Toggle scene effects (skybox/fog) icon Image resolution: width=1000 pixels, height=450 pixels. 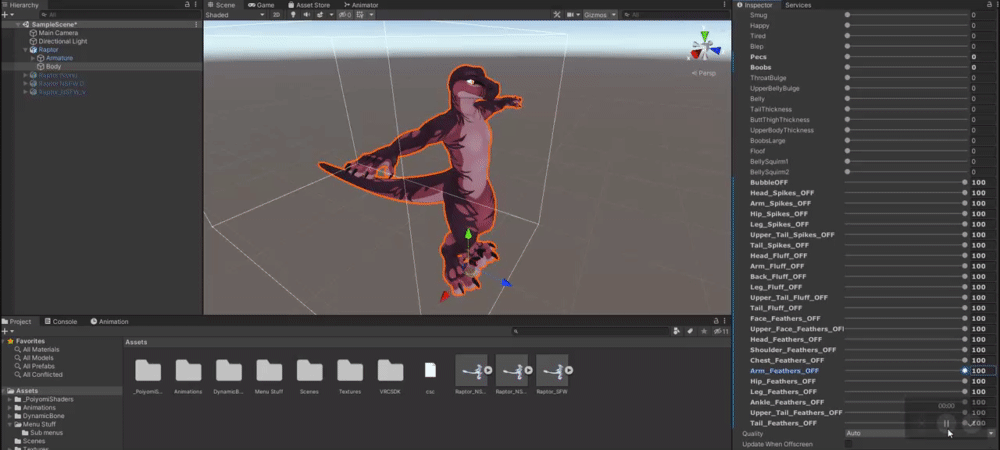tap(320, 15)
